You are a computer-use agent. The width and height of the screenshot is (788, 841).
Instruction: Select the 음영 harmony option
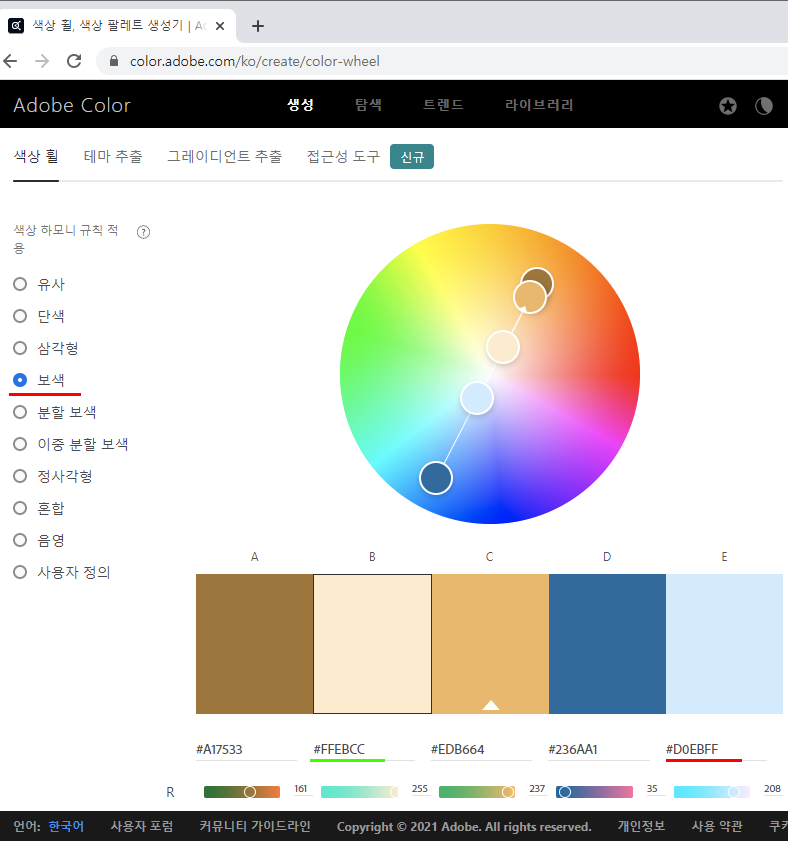tap(20, 540)
